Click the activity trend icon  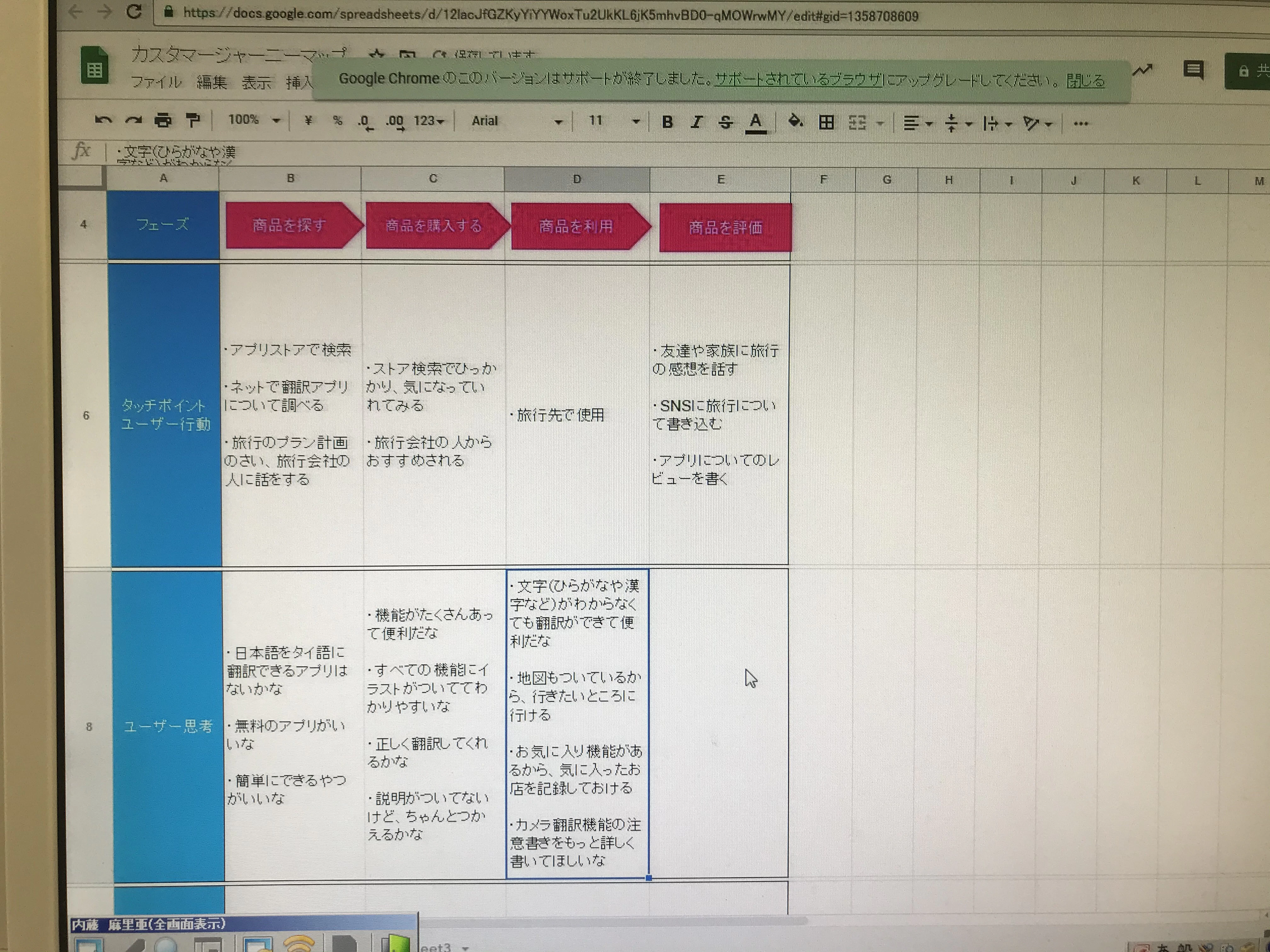pos(1142,71)
